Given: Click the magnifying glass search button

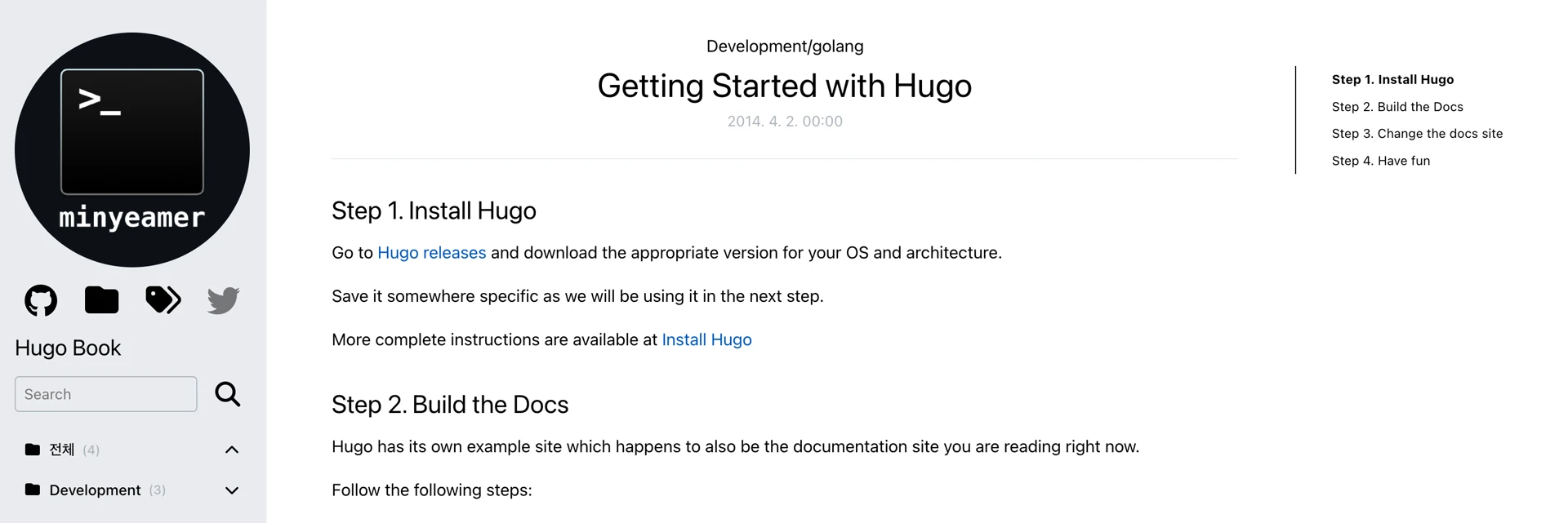Looking at the screenshot, I should (x=228, y=394).
